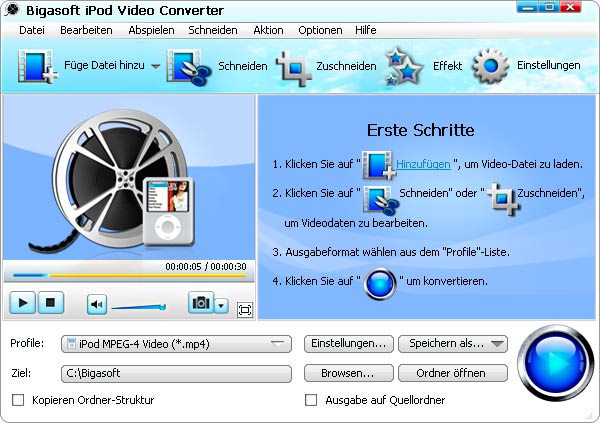Click the film reel preview image
The height and width of the screenshot is (423, 600).
pyautogui.click(x=129, y=178)
